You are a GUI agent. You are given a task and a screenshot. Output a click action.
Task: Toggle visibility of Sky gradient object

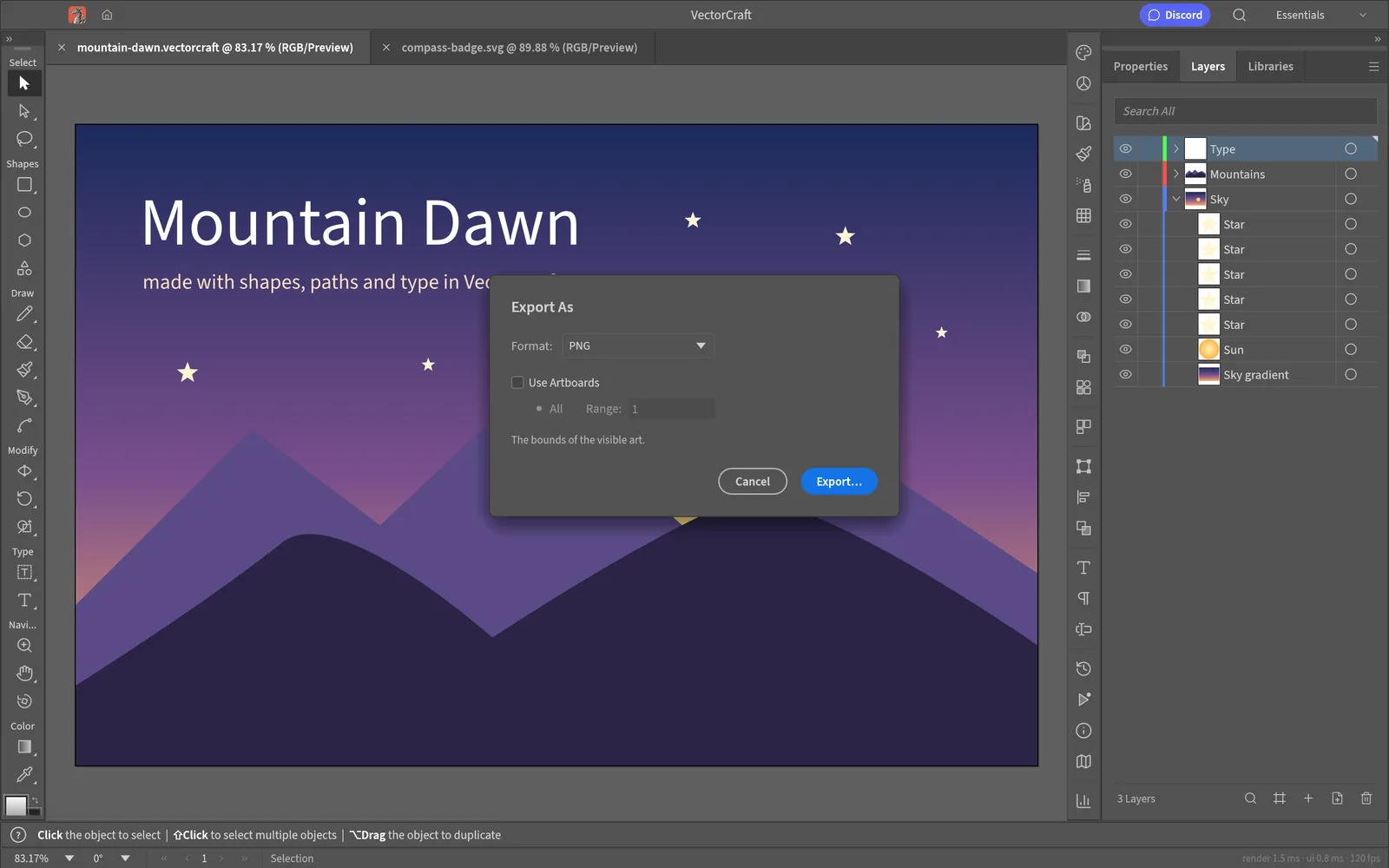(1125, 375)
